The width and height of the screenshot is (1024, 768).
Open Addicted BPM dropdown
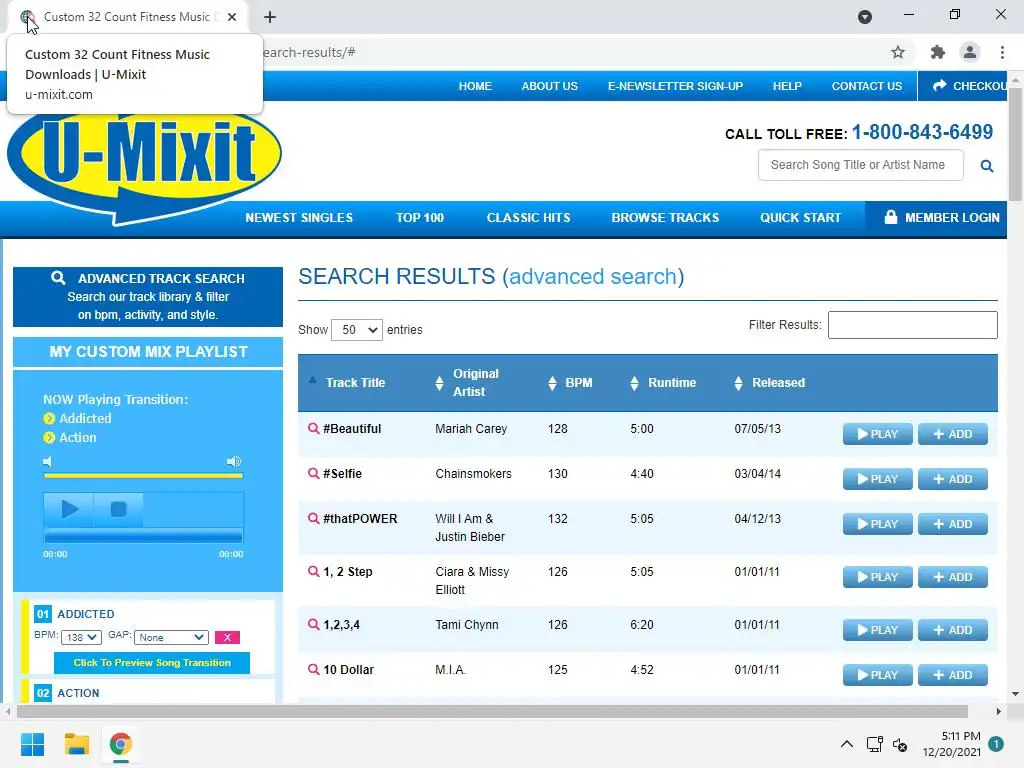[82, 637]
